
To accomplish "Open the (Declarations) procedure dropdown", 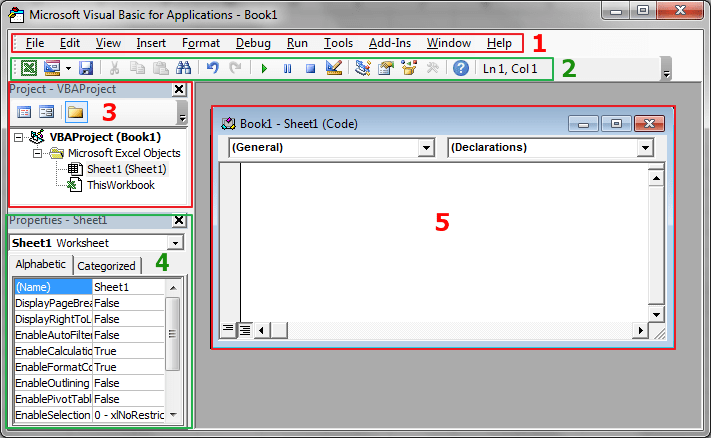I will [645, 147].
